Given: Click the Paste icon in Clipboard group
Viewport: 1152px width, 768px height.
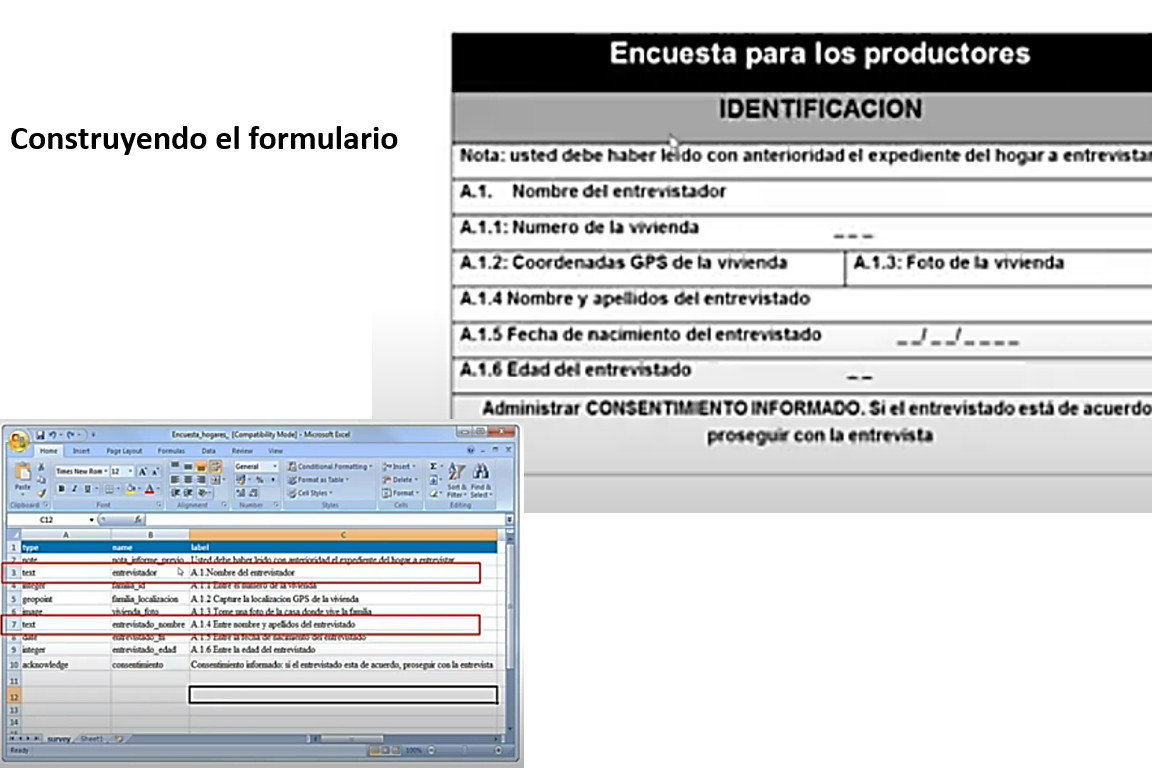Looking at the screenshot, I should point(22,478).
